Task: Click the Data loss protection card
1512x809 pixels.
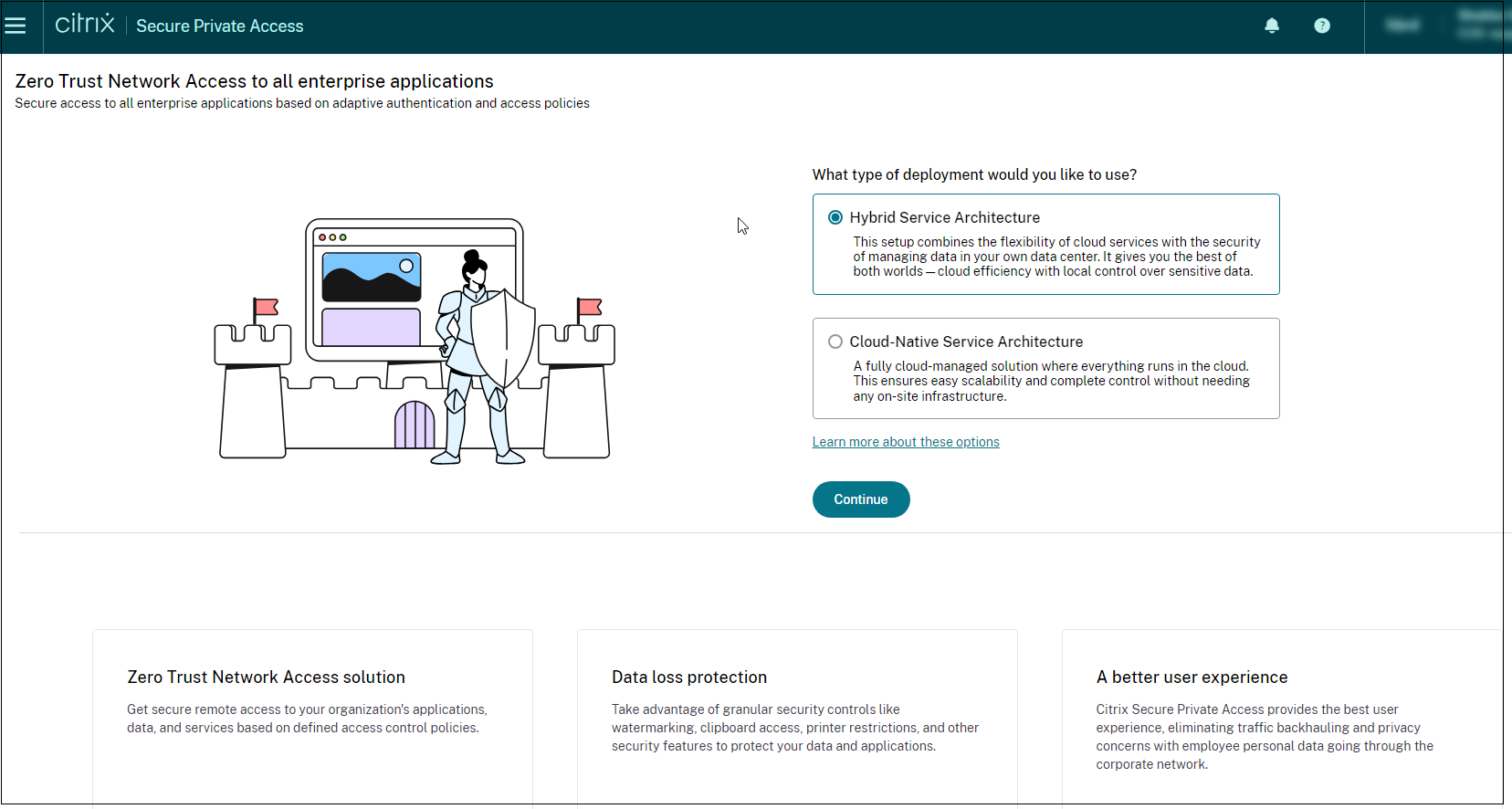Action: 797,717
